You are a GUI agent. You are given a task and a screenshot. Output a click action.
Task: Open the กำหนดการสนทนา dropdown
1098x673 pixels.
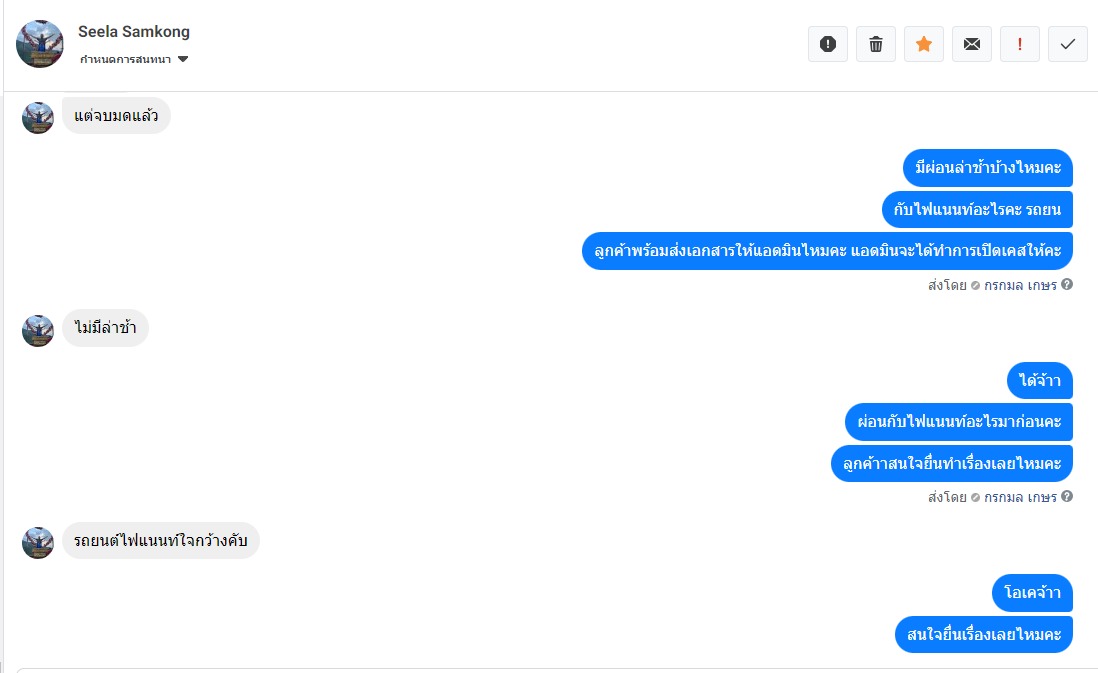[x=134, y=59]
